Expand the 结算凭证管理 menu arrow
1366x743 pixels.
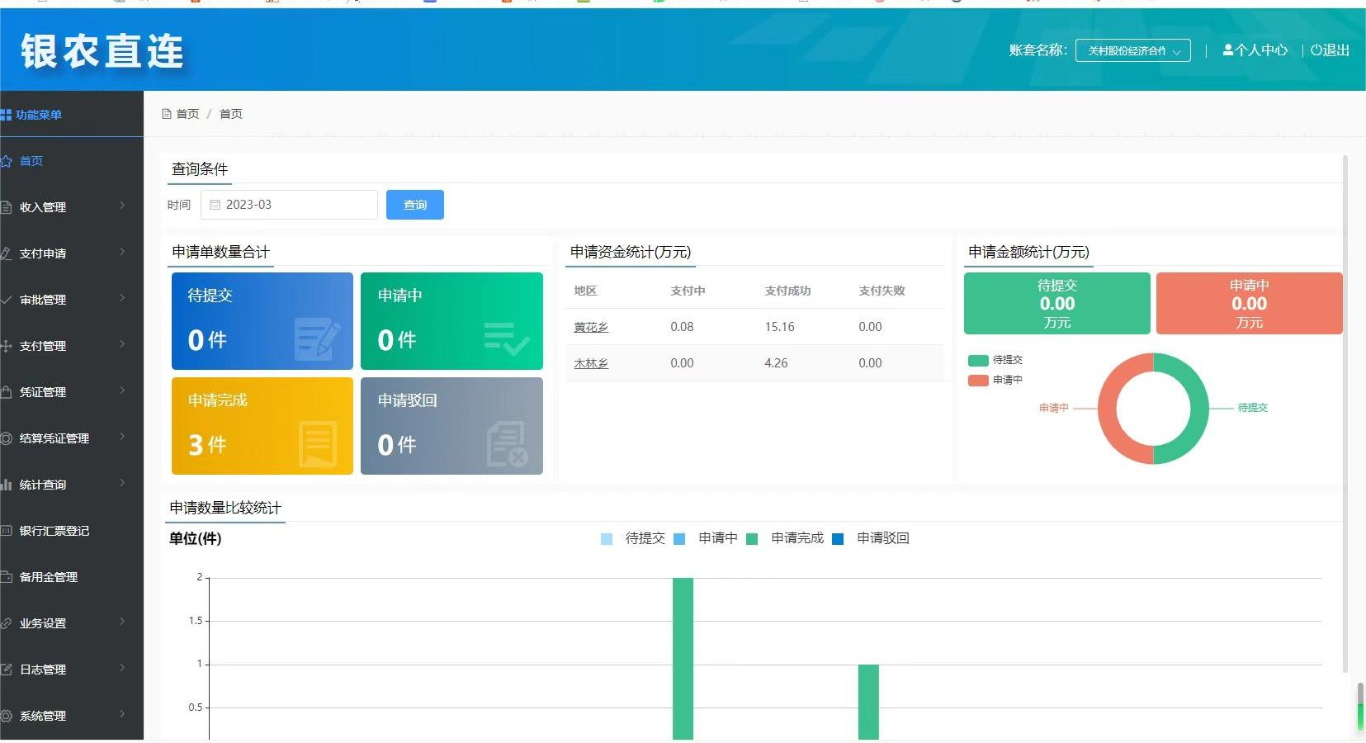123,437
